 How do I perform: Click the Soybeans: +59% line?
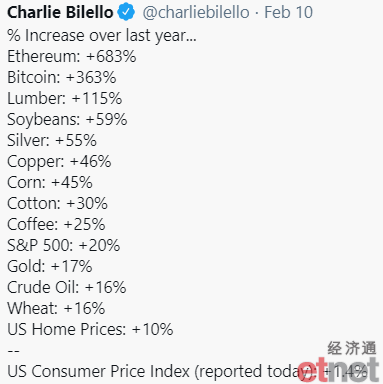click(x=67, y=119)
